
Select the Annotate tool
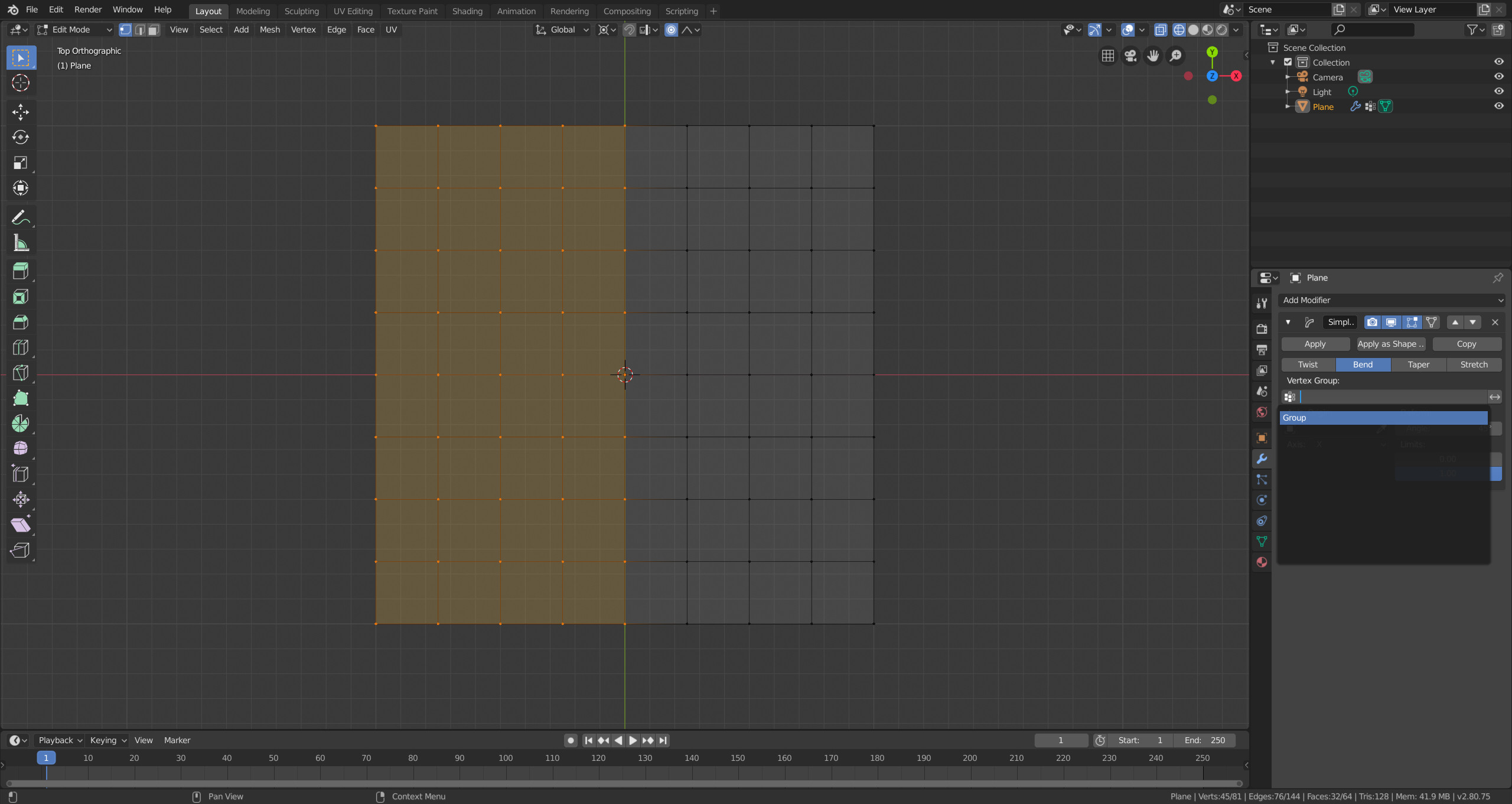[21, 218]
